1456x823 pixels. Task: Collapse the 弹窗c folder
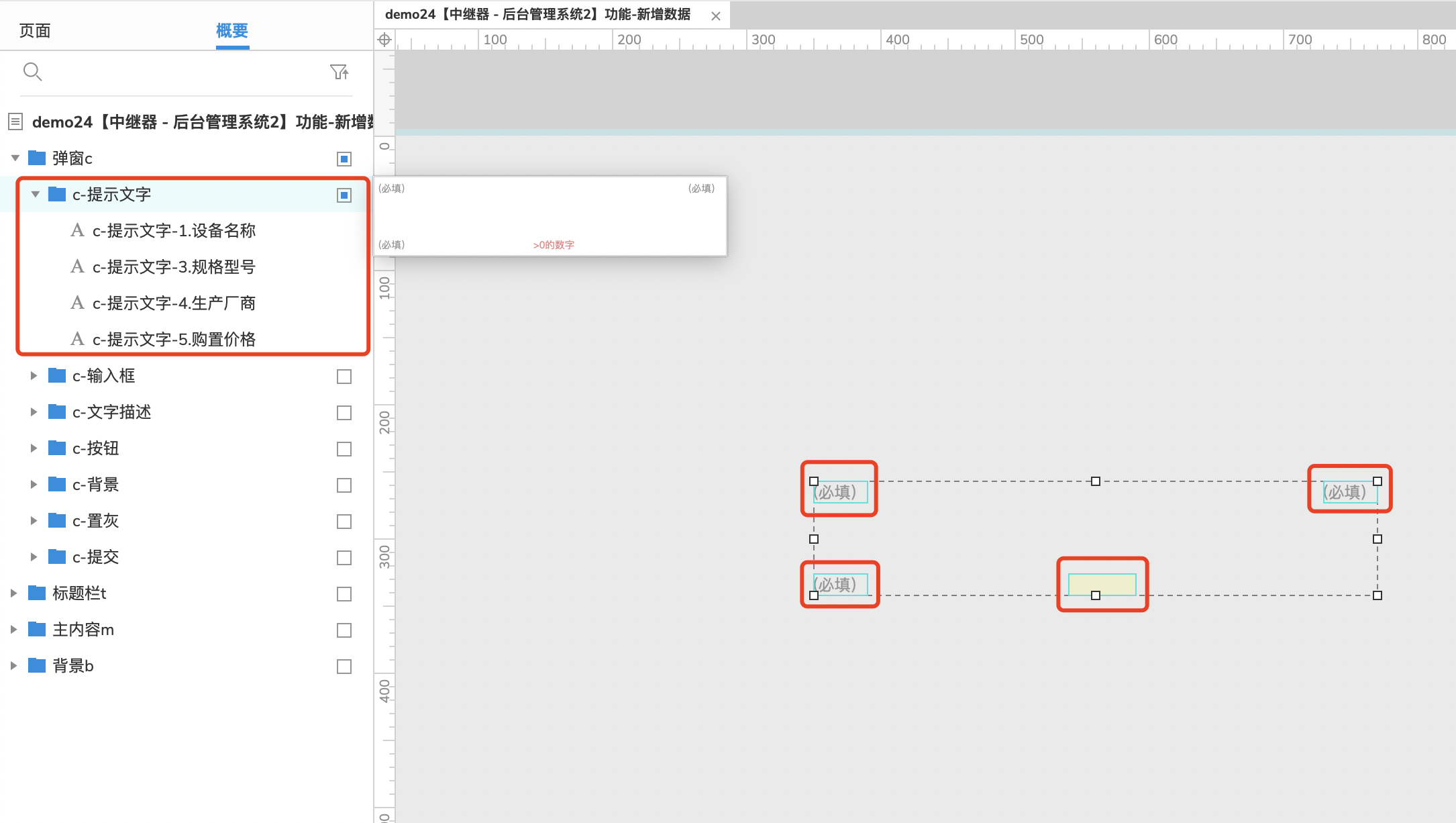point(15,158)
